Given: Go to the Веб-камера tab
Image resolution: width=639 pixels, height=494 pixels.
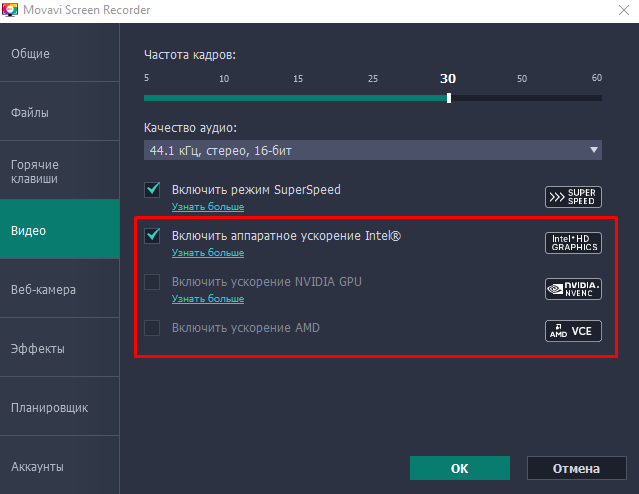Looking at the screenshot, I should click(59, 289).
